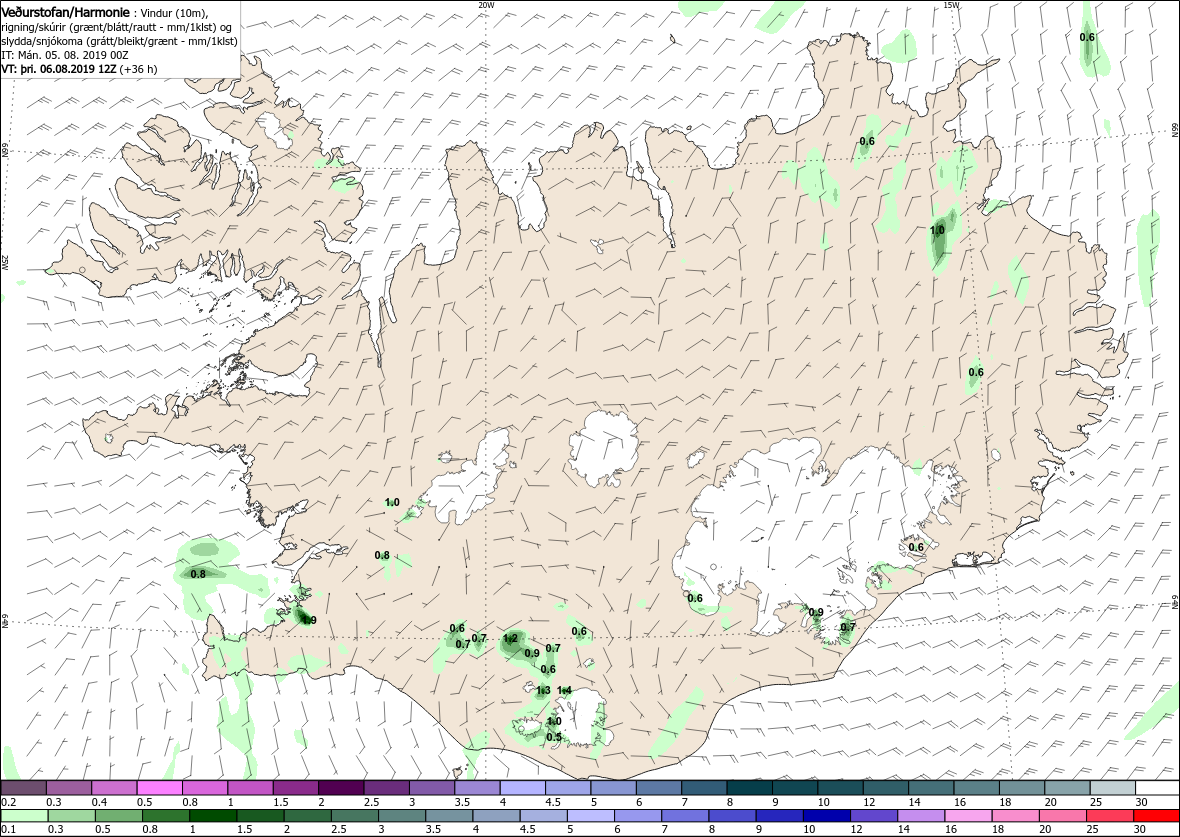Click white upper swatch after 30

coord(1157,788)
